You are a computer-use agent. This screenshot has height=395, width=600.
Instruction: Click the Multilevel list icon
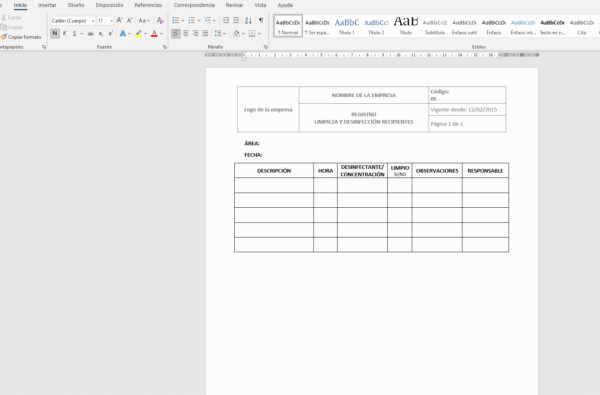coord(207,20)
